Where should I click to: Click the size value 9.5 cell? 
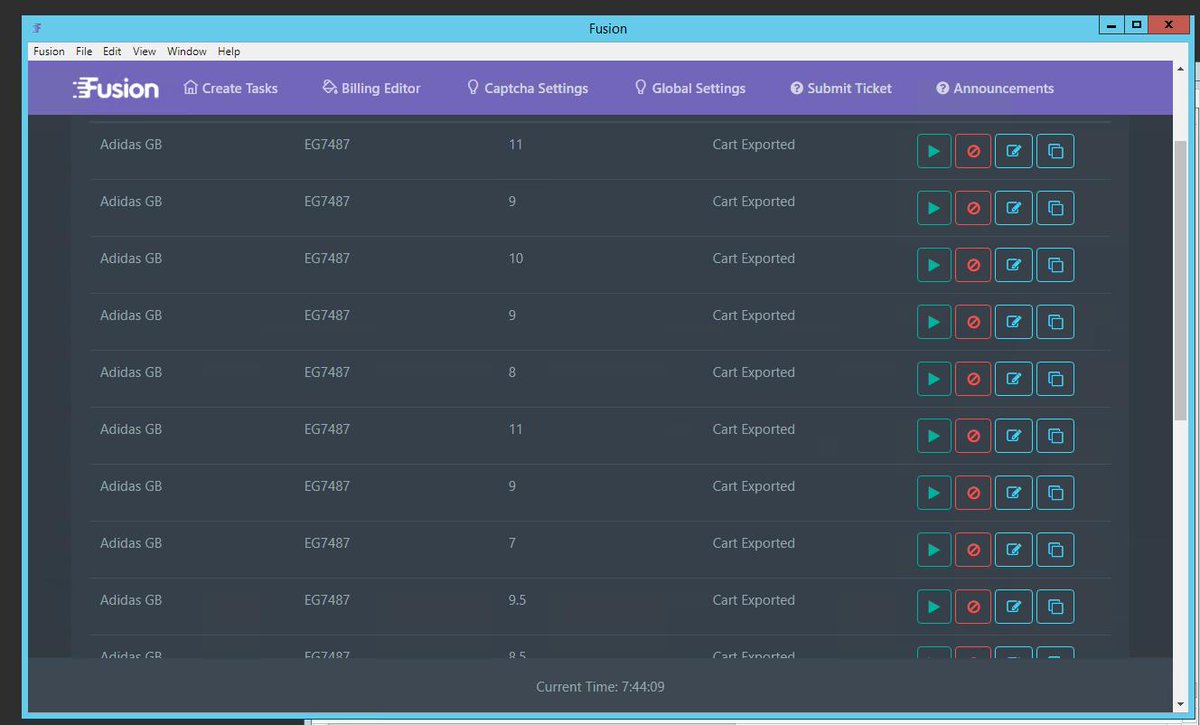coord(517,600)
